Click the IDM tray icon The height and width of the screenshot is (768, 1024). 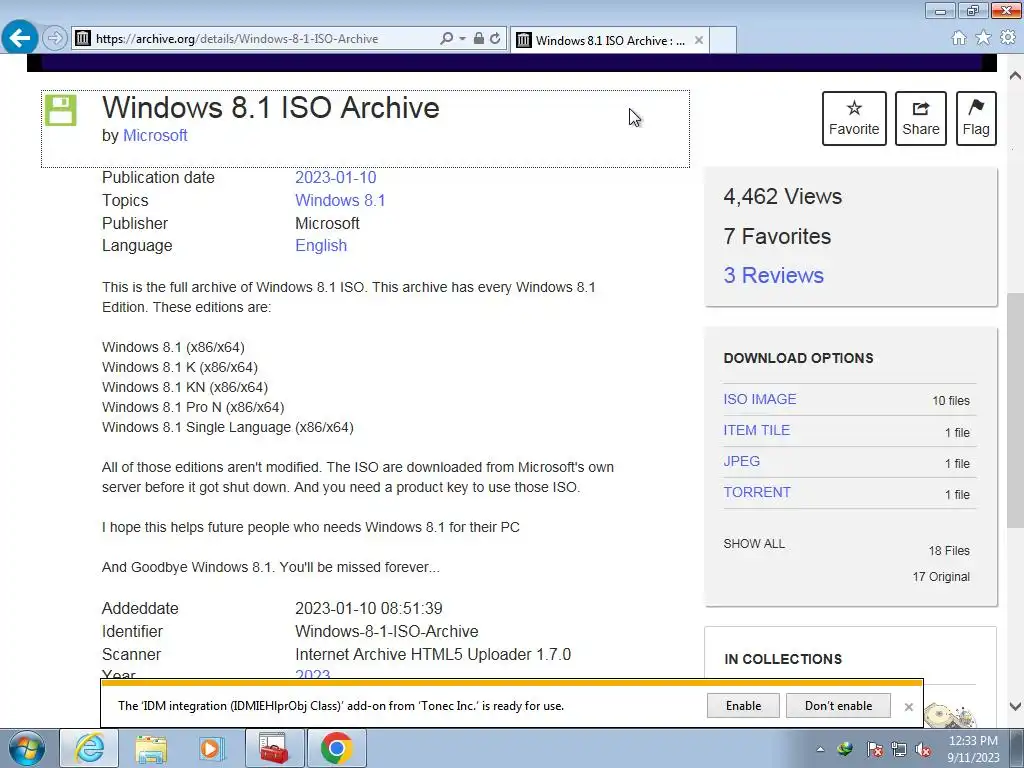pos(846,749)
